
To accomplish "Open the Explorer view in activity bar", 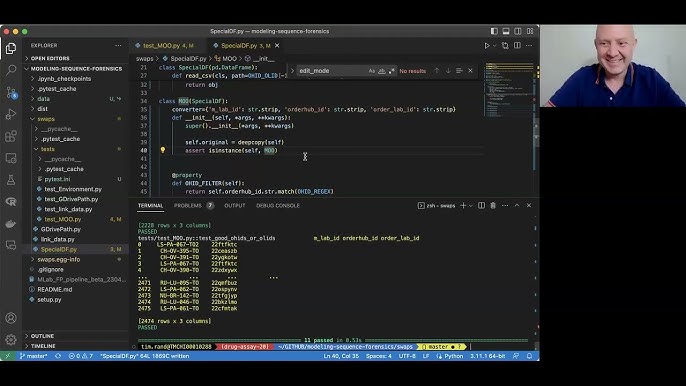I will (11, 48).
